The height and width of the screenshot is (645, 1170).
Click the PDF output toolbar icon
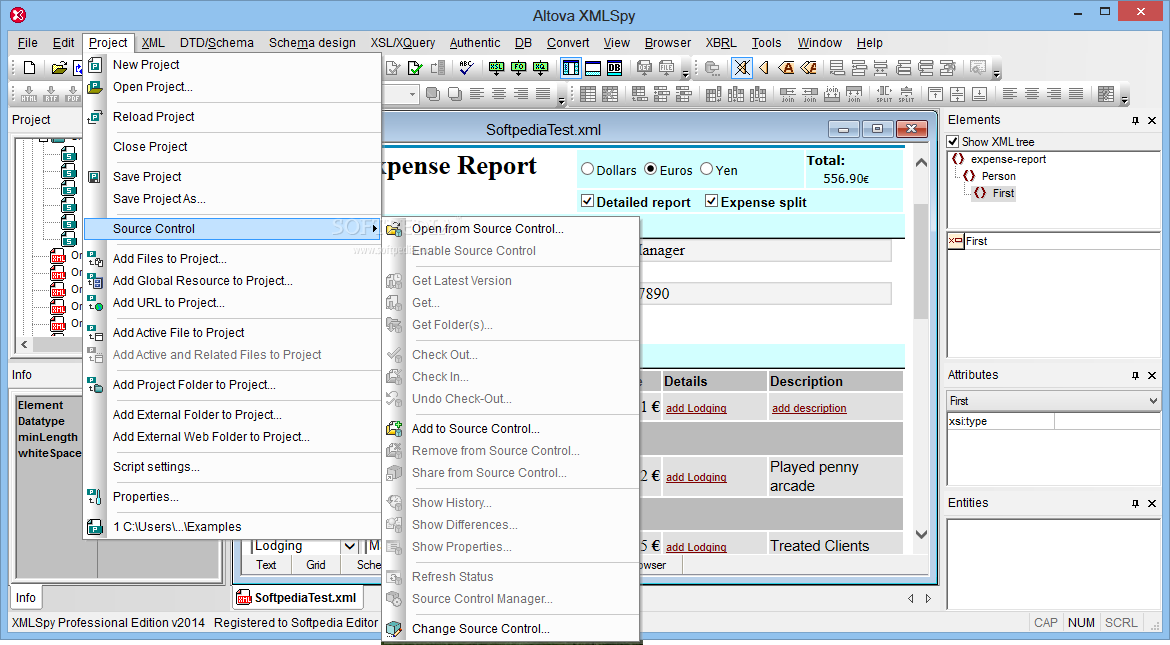(x=72, y=94)
